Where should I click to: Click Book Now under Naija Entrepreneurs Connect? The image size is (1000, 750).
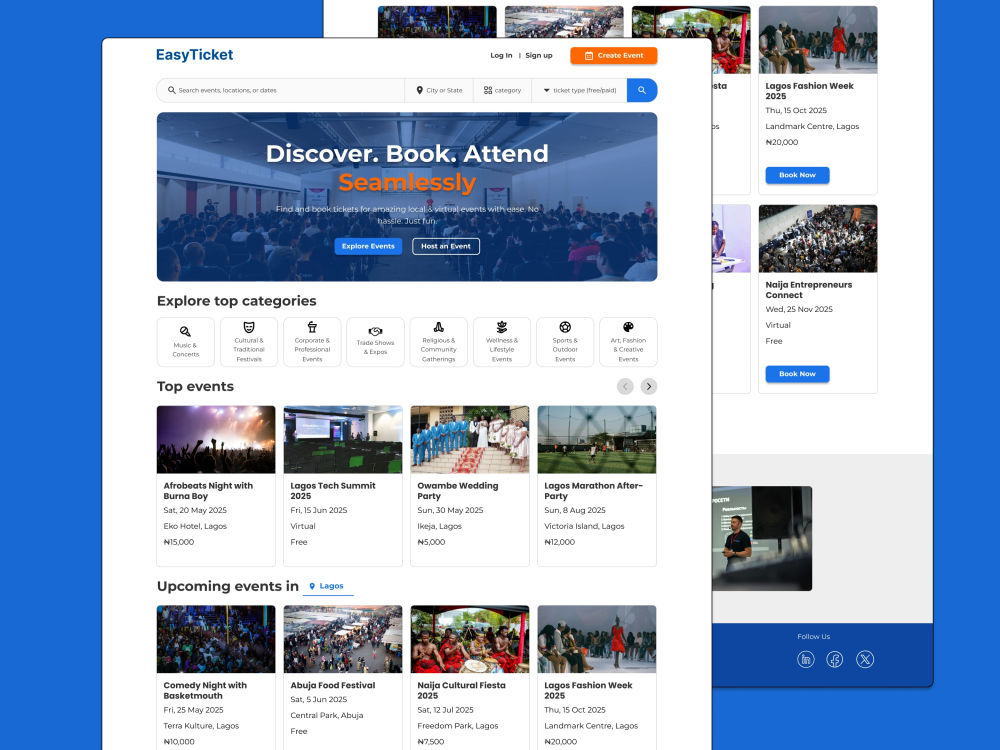pos(797,374)
